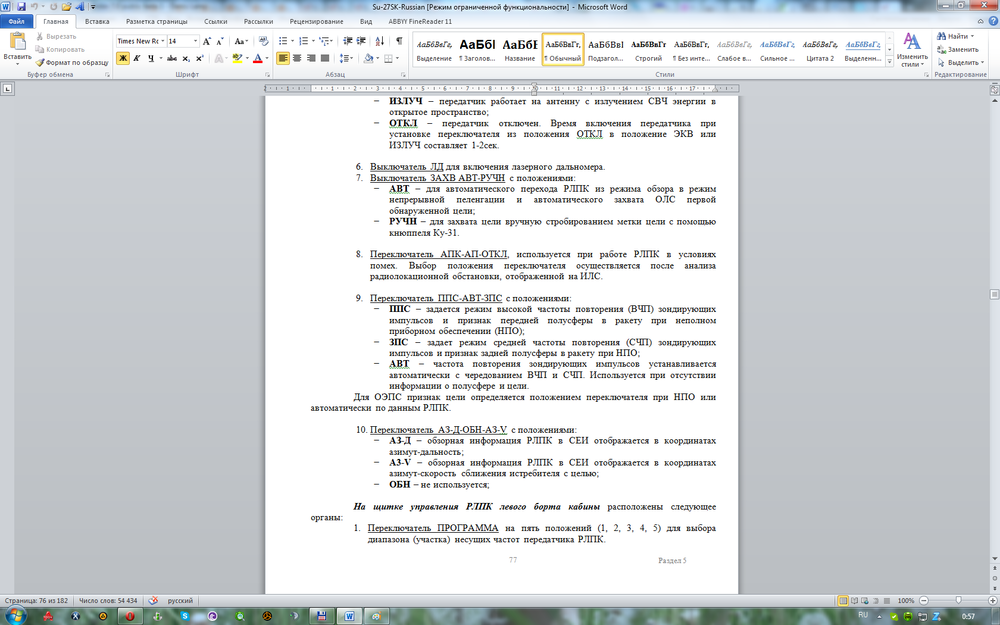Open Windows Start button
This screenshot has height=625, width=1000.
pos(15,616)
